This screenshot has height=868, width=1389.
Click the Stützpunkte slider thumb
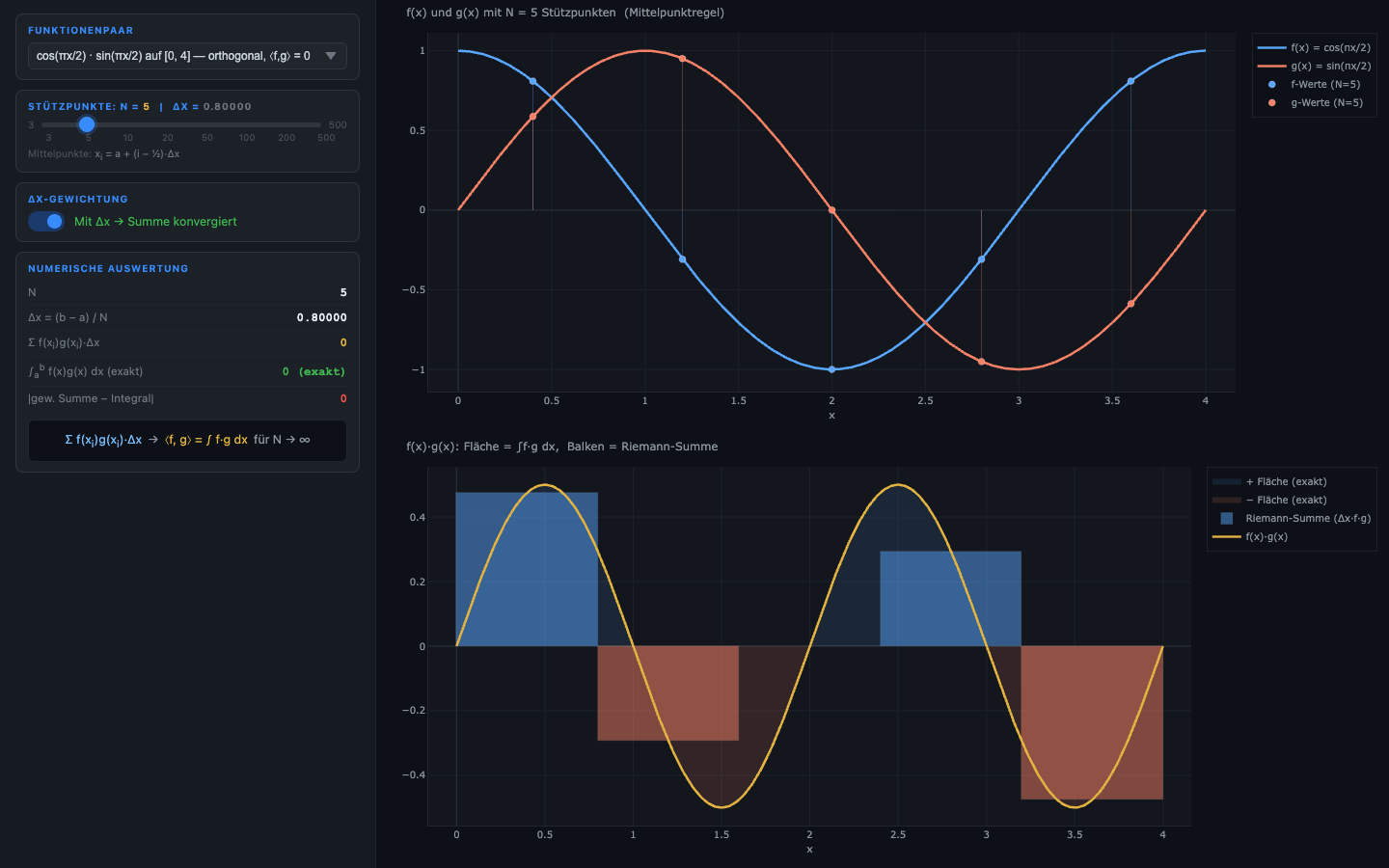coord(87,124)
